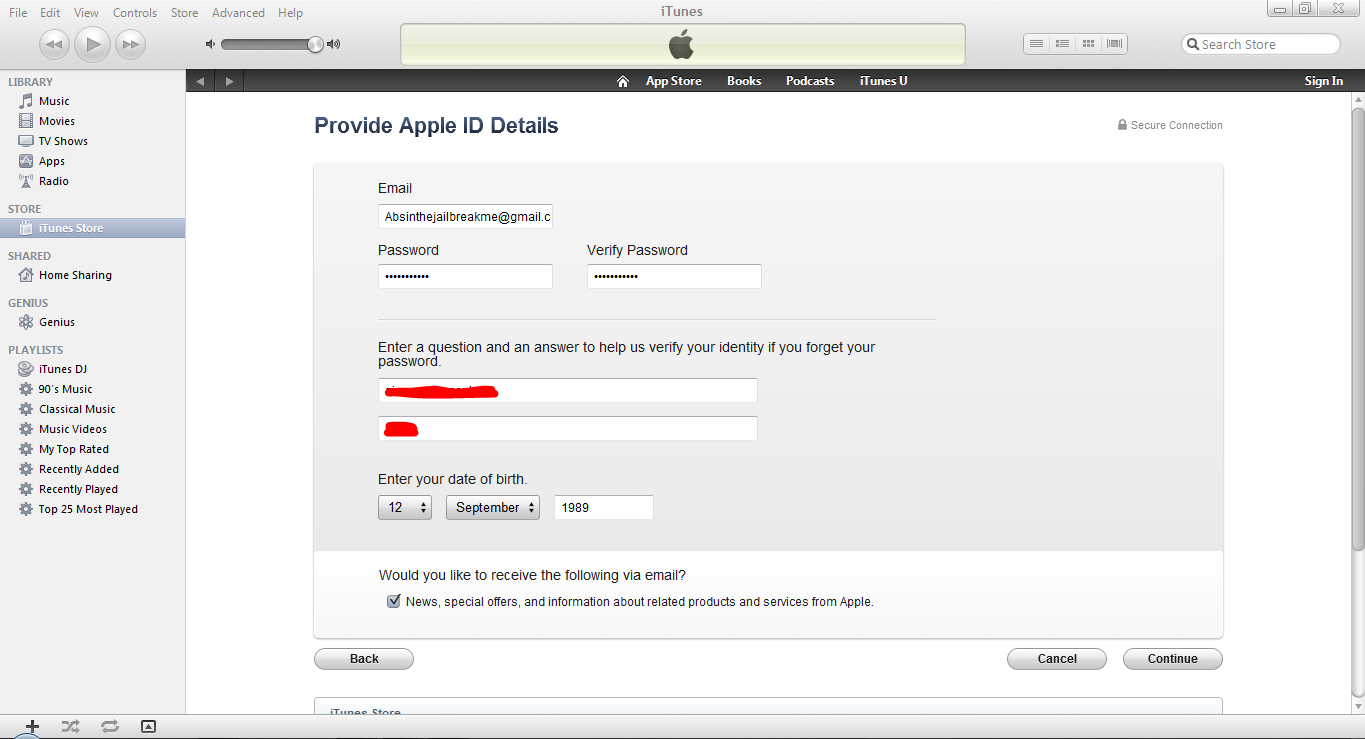1365x739 pixels.
Task: Click the Password field
Action: coord(465,276)
